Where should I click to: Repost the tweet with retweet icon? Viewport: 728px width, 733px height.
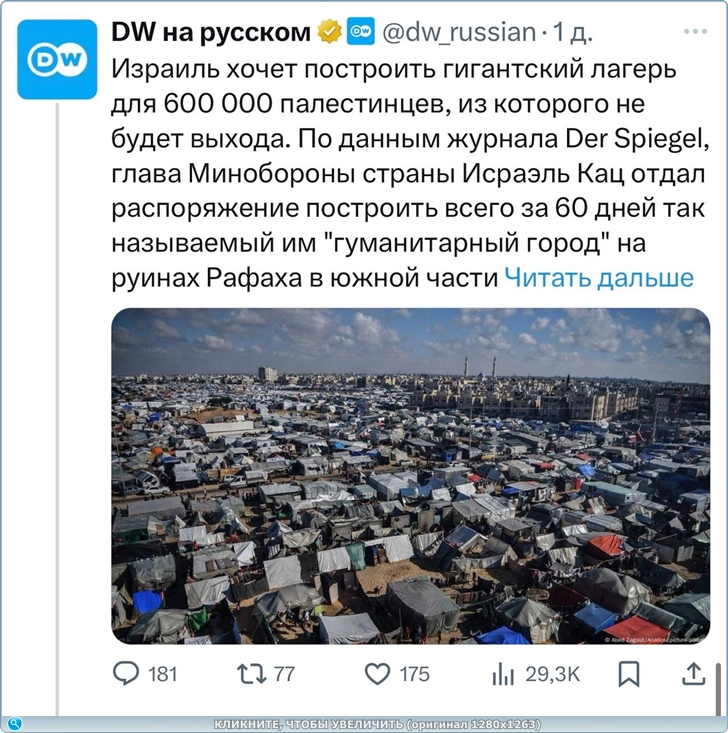point(252,674)
